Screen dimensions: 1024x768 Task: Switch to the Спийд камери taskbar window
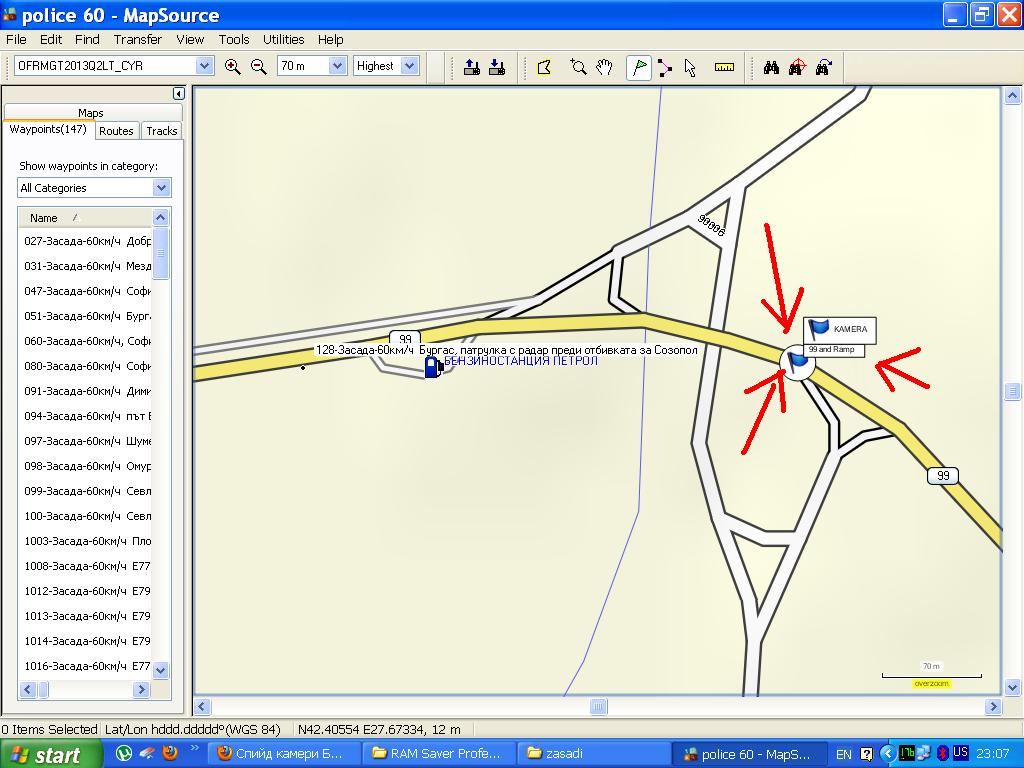coord(284,754)
